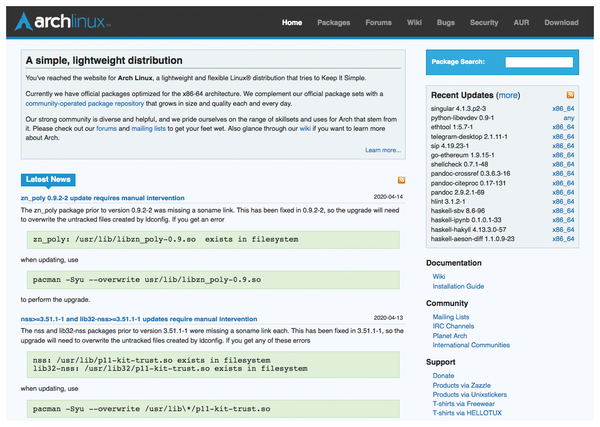Click the Arch Linux logo
This screenshot has width=600, height=427.
pyautogui.click(x=62, y=21)
